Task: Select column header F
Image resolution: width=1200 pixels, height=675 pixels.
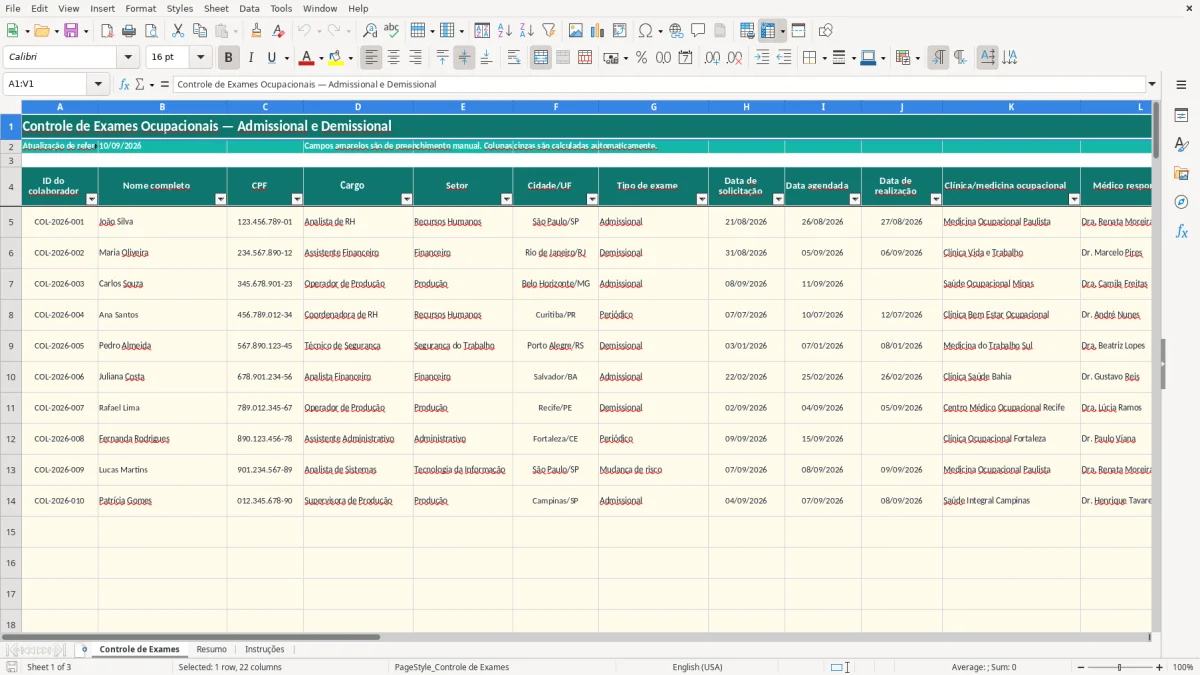Action: tap(556, 107)
